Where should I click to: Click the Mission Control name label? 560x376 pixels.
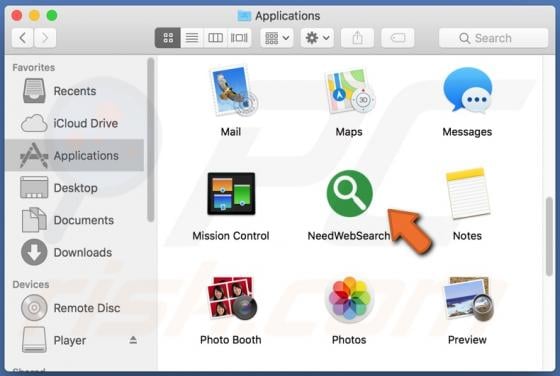[231, 236]
